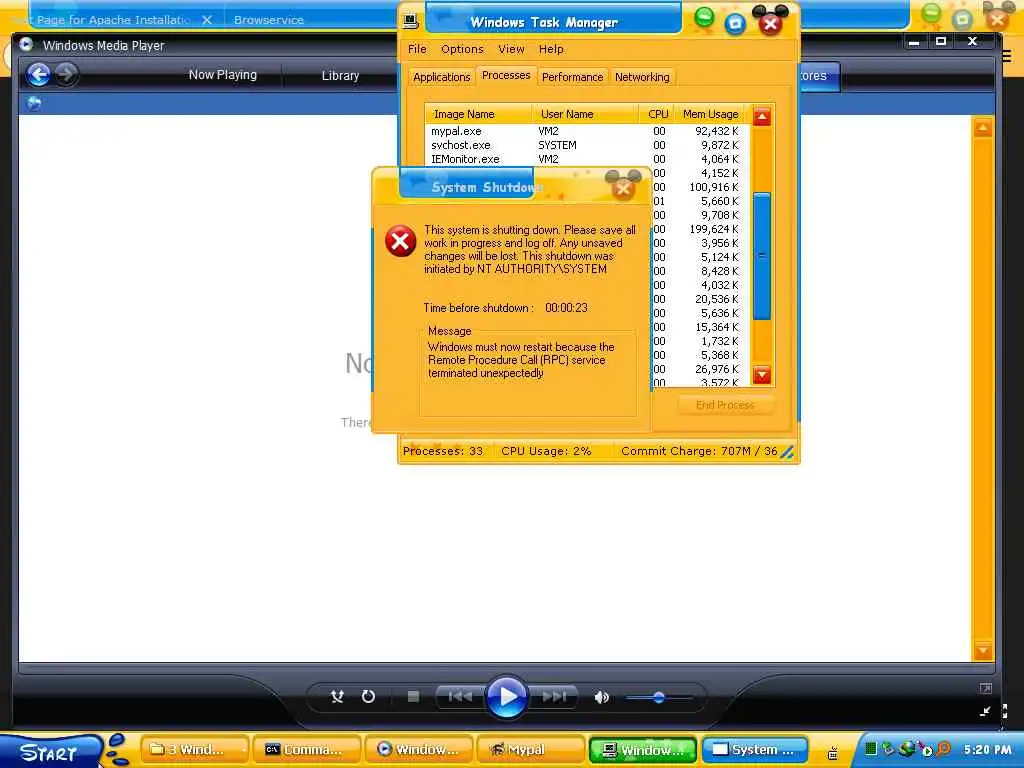The image size is (1024, 768).
Task: Click the Task Manager title bar icon
Action: (x=411, y=21)
